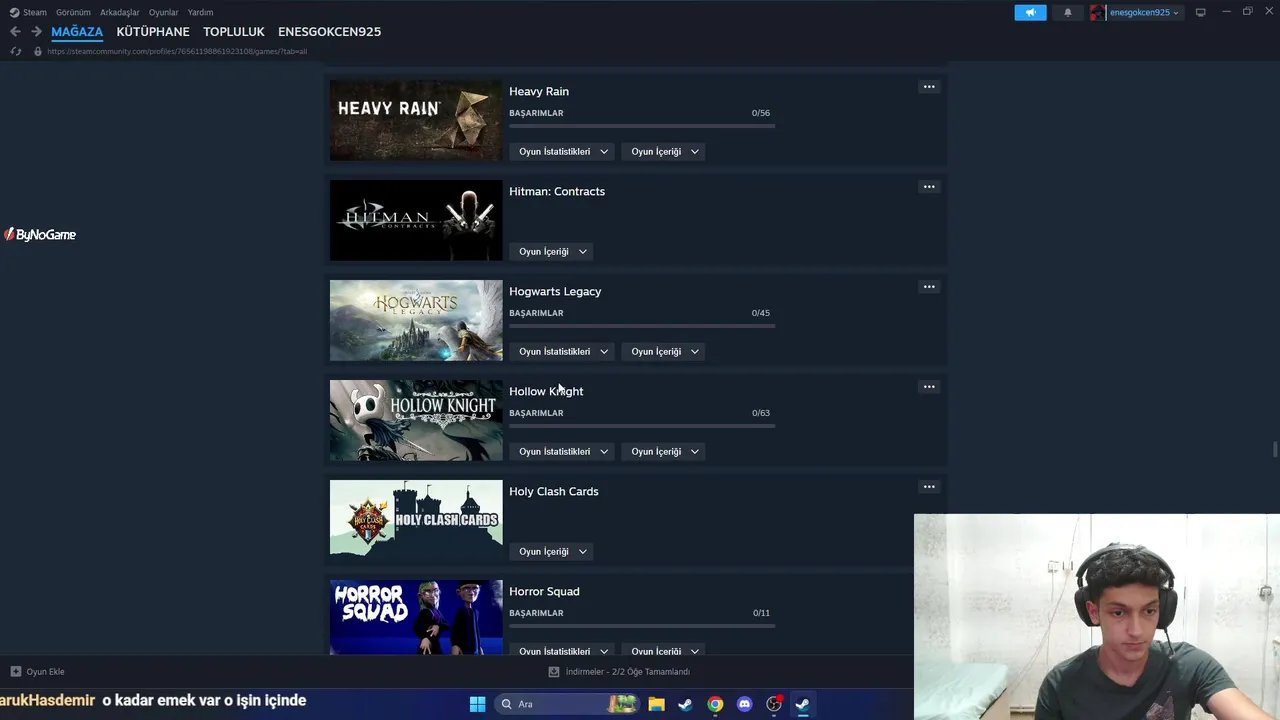Open the Hitman: Contracts title link

point(557,191)
